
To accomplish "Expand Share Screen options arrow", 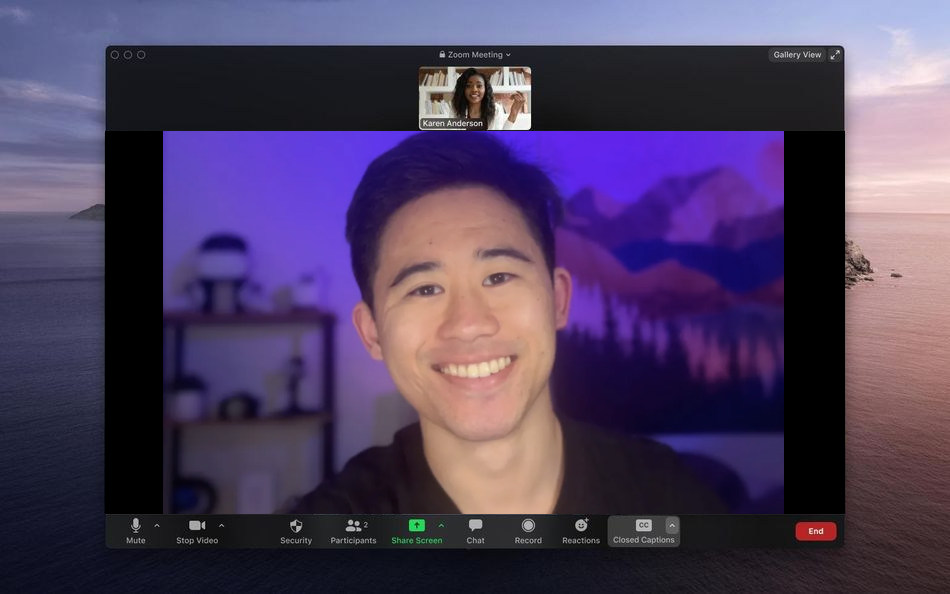I will (x=441, y=526).
